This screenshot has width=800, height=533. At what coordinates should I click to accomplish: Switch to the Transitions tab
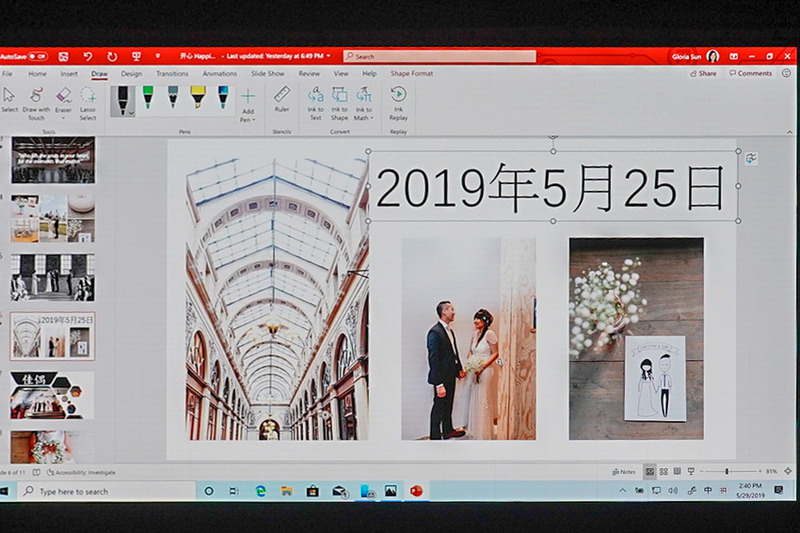pyautogui.click(x=172, y=74)
